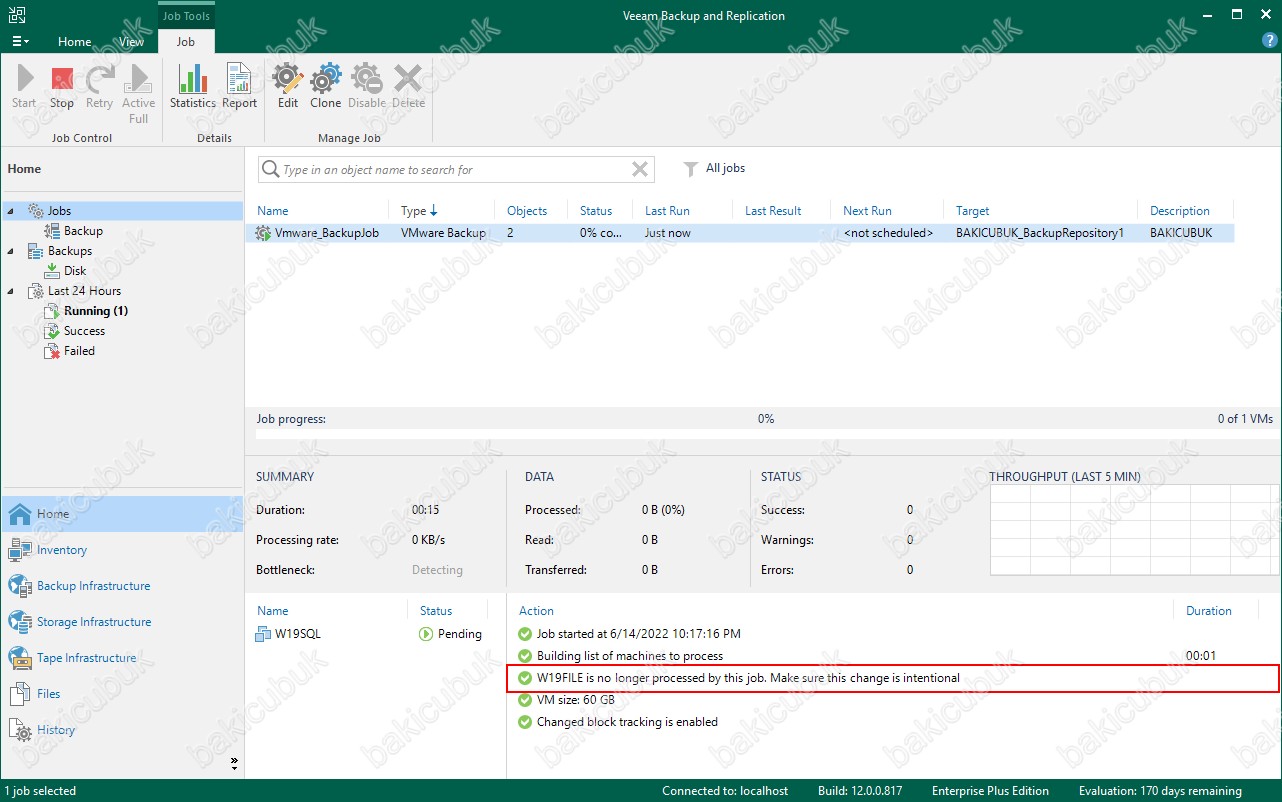The height and width of the screenshot is (802, 1282).
Task: Click Action column header
Action: pos(536,611)
